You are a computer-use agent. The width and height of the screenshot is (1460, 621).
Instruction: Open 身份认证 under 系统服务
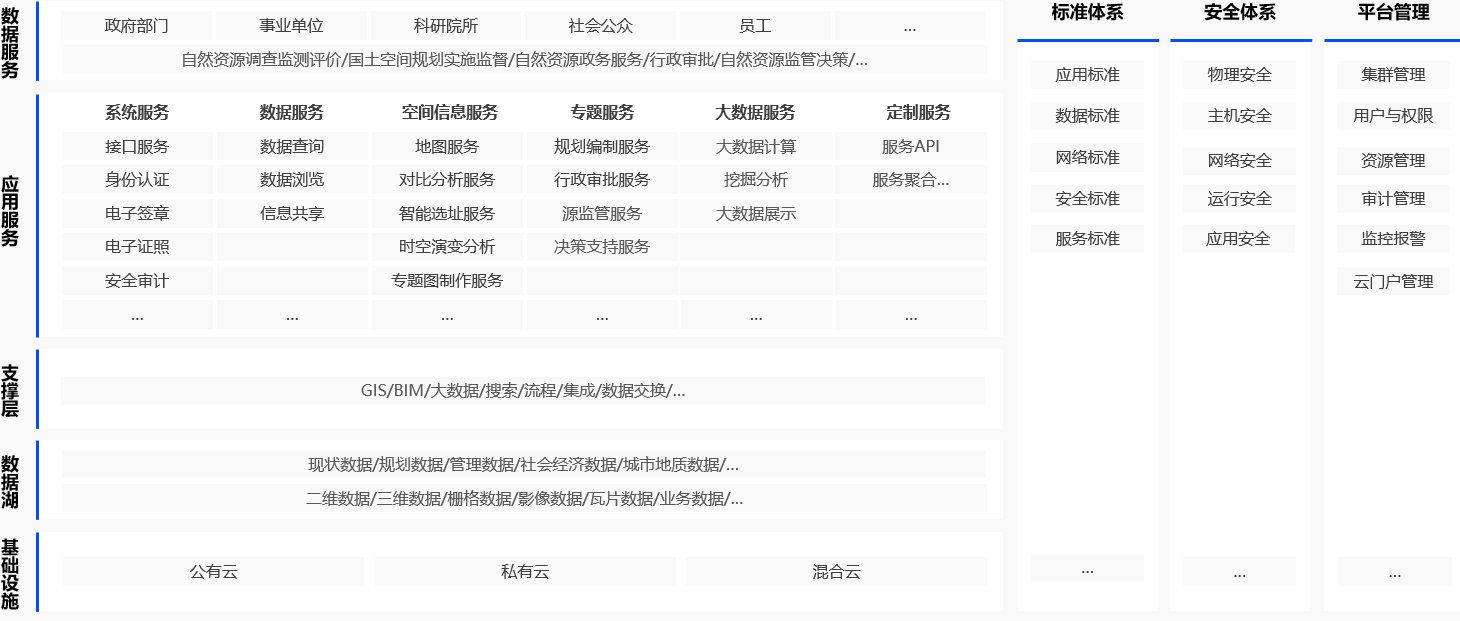coord(137,180)
